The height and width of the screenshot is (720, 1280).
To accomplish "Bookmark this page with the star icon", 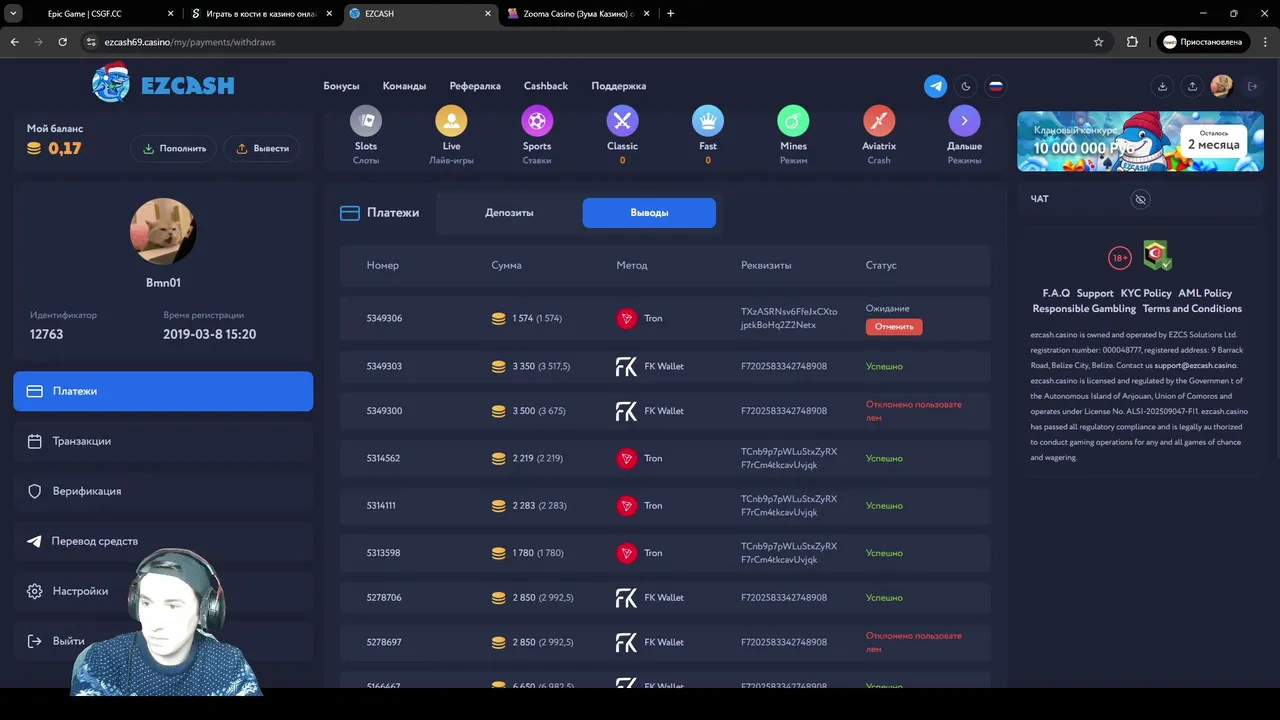I will point(1098,42).
